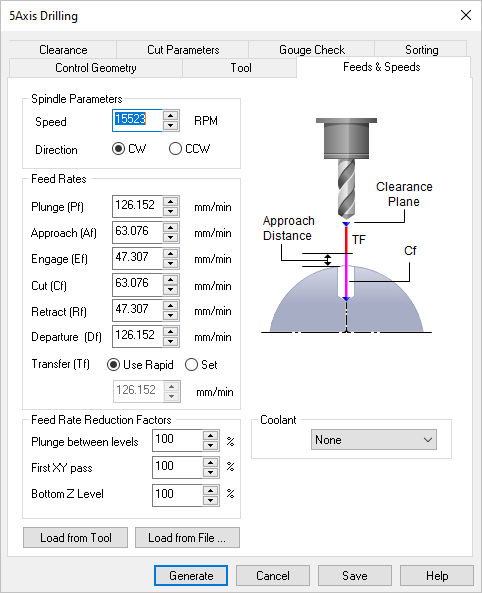The width and height of the screenshot is (482, 593).
Task: Save the drilling operation settings
Action: 355,576
